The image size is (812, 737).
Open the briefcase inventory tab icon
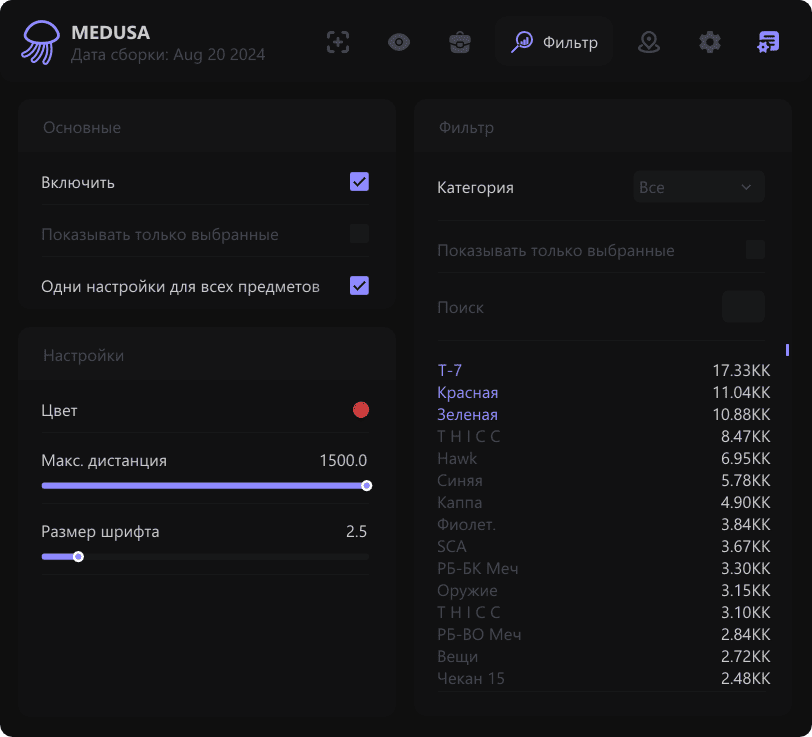[x=460, y=42]
